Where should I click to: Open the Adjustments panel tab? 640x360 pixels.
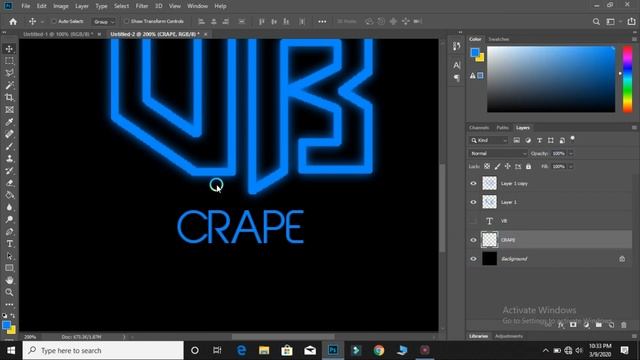pos(509,336)
